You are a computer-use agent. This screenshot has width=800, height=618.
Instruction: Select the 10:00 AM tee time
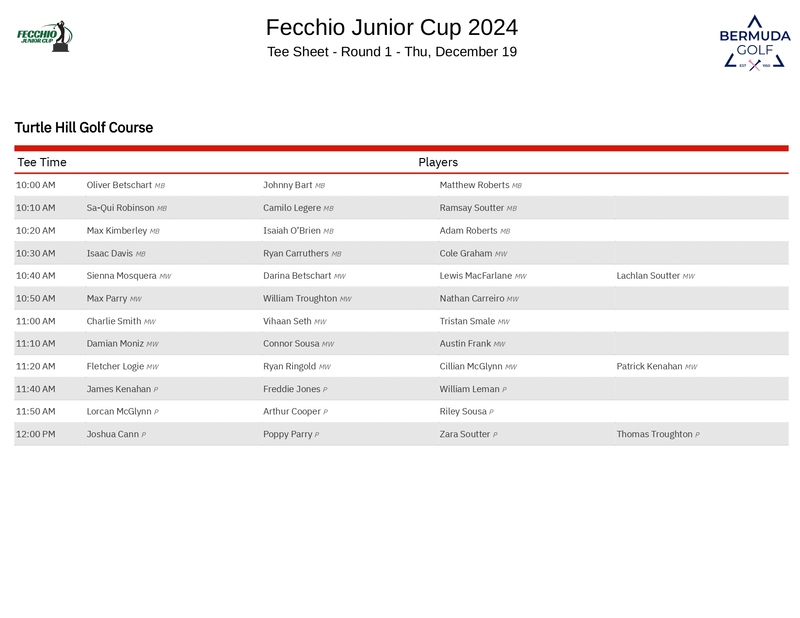[36, 185]
